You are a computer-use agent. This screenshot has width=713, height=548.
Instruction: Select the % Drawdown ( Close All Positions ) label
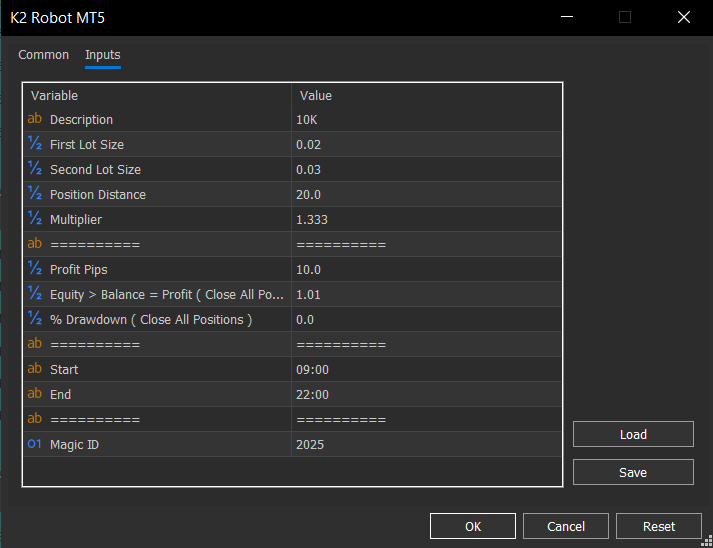[x=151, y=320]
